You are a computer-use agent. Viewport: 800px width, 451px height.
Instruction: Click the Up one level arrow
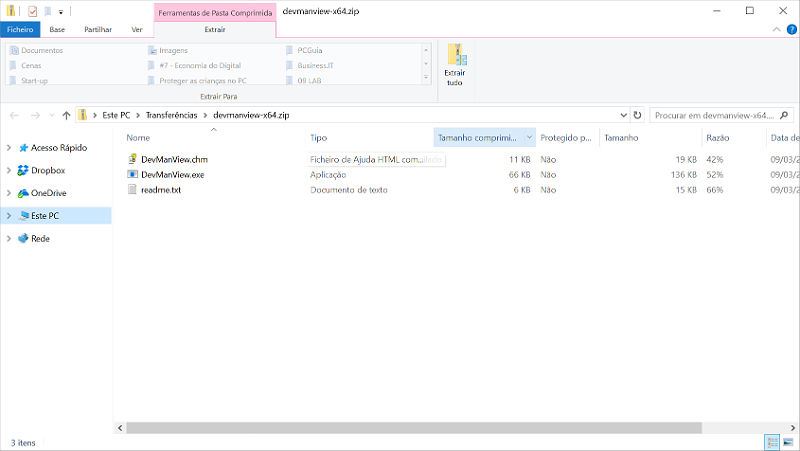pos(66,115)
